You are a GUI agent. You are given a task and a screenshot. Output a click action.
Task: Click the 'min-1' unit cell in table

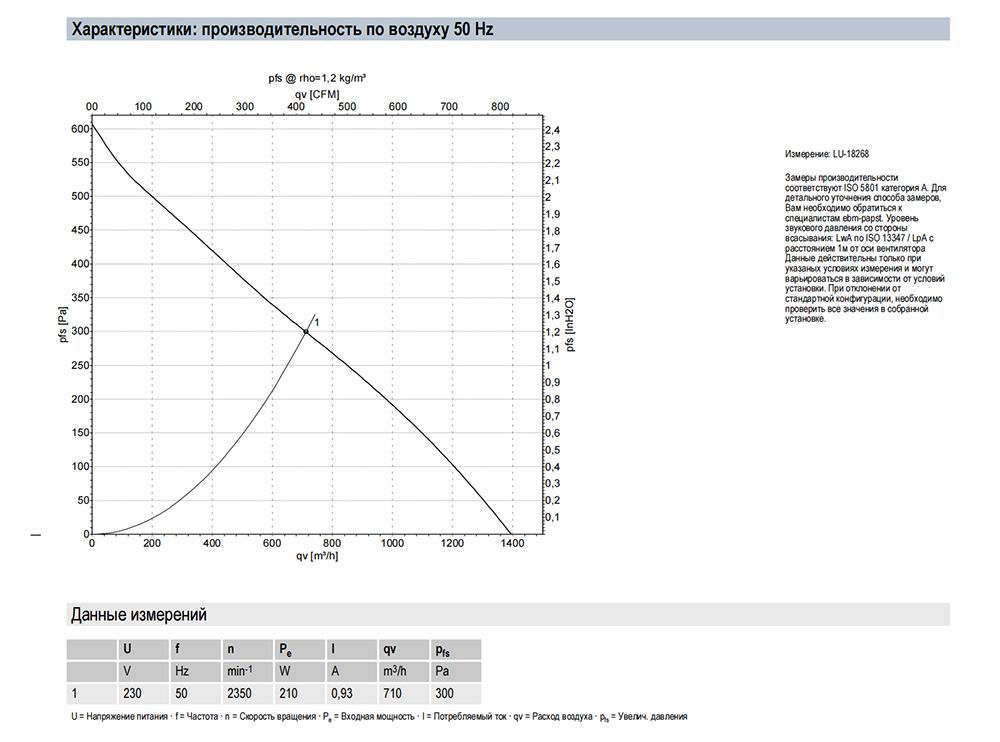click(x=240, y=671)
